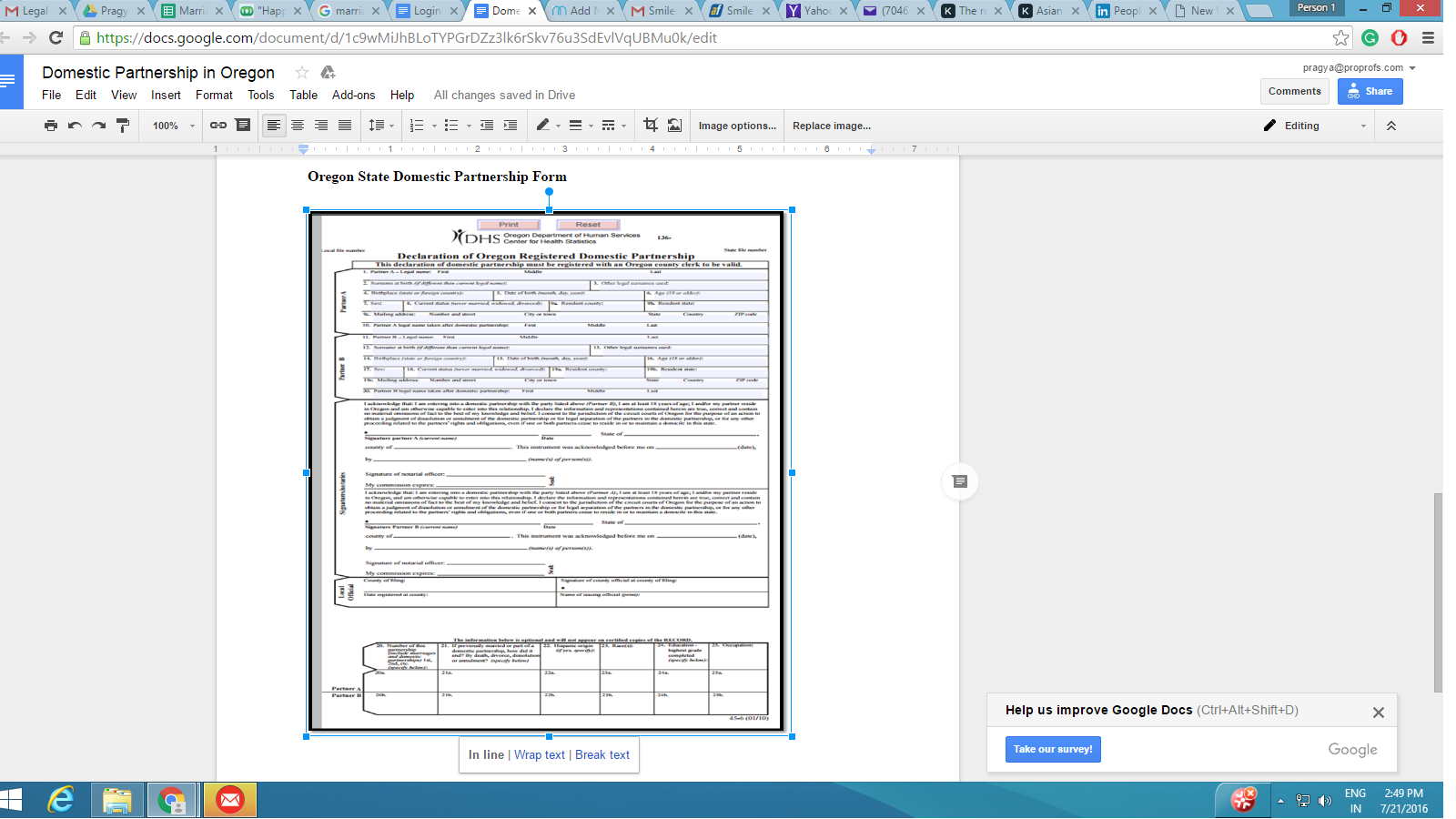Toggle right alignment
Screen dimensions: 1456x819
click(321, 126)
